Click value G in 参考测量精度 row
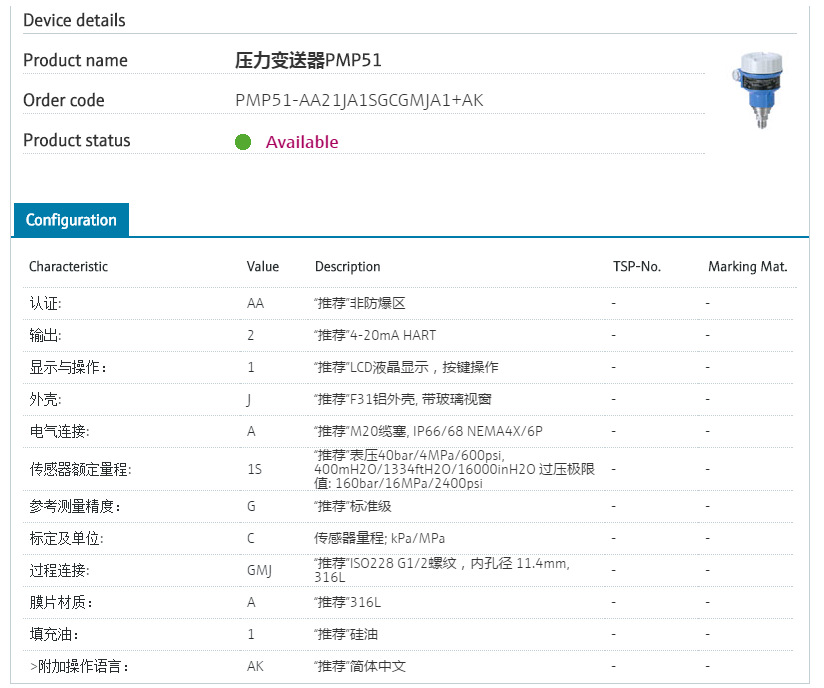This screenshot has width=824, height=688. point(251,506)
